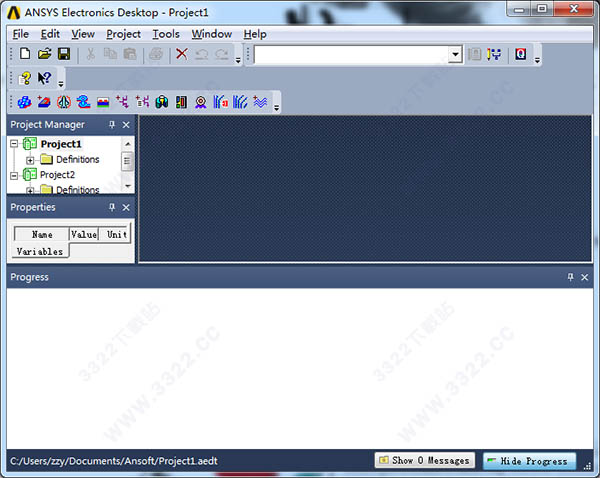Open the Tools menu
Screen dimensions: 600x478
click(x=166, y=34)
